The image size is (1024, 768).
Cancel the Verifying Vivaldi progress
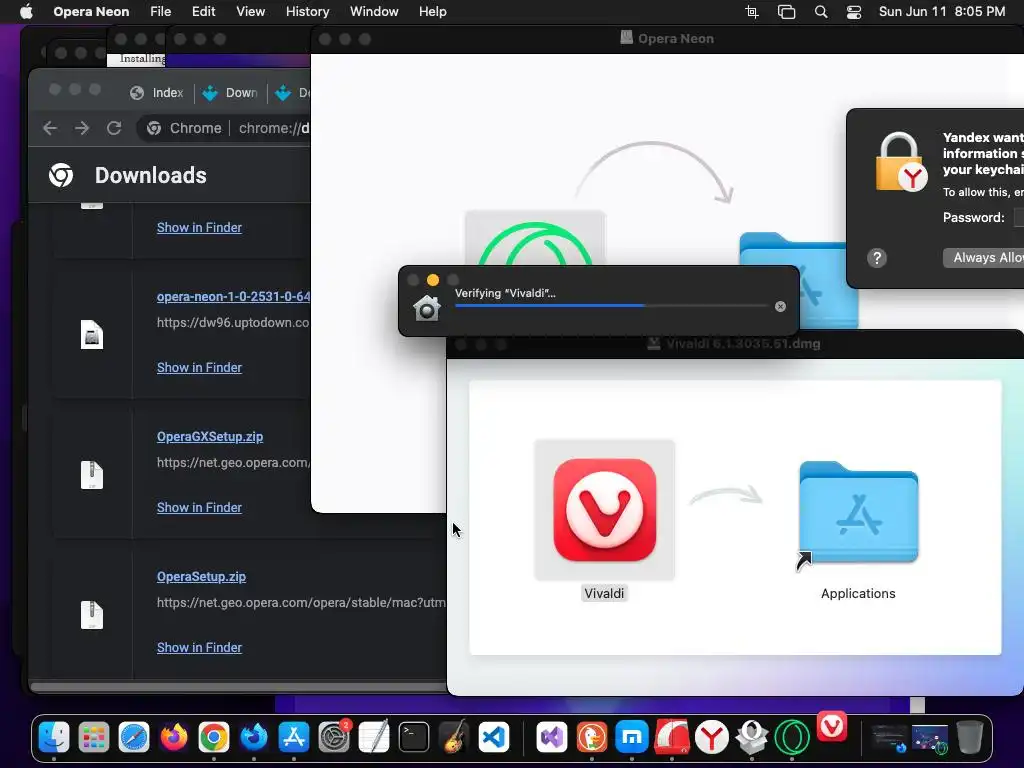tap(780, 306)
